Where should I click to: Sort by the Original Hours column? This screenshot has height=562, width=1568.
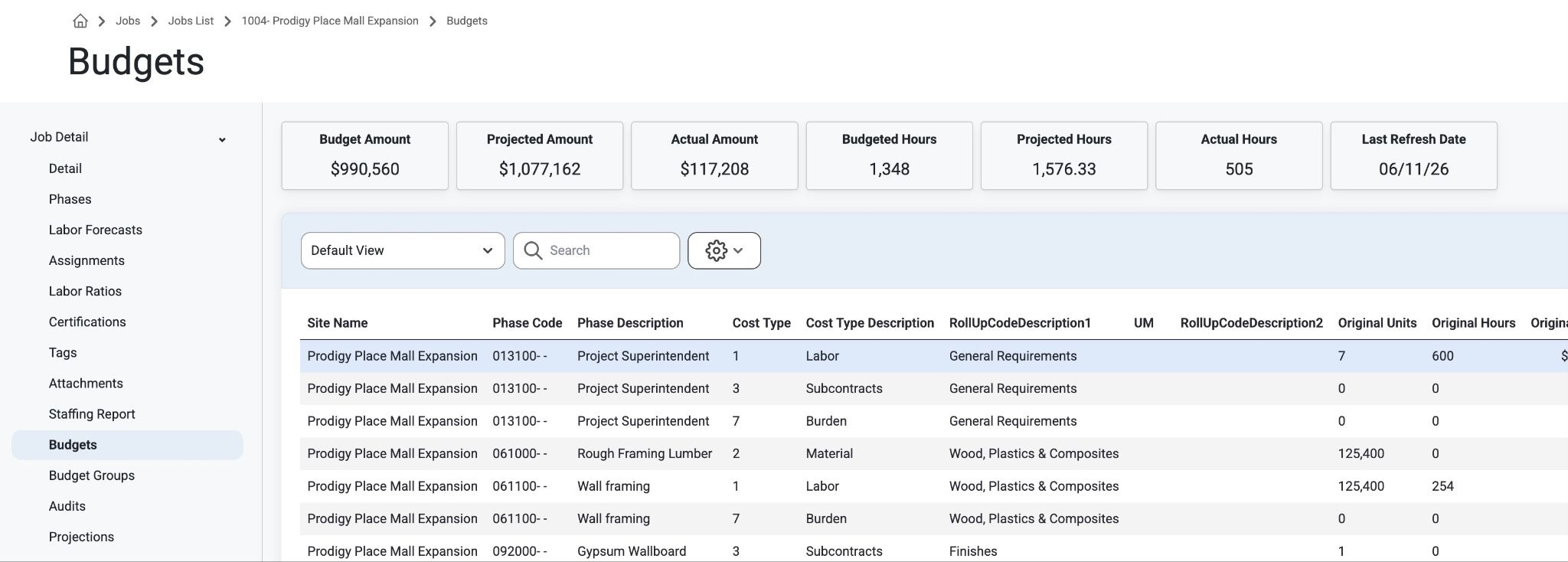(1474, 323)
